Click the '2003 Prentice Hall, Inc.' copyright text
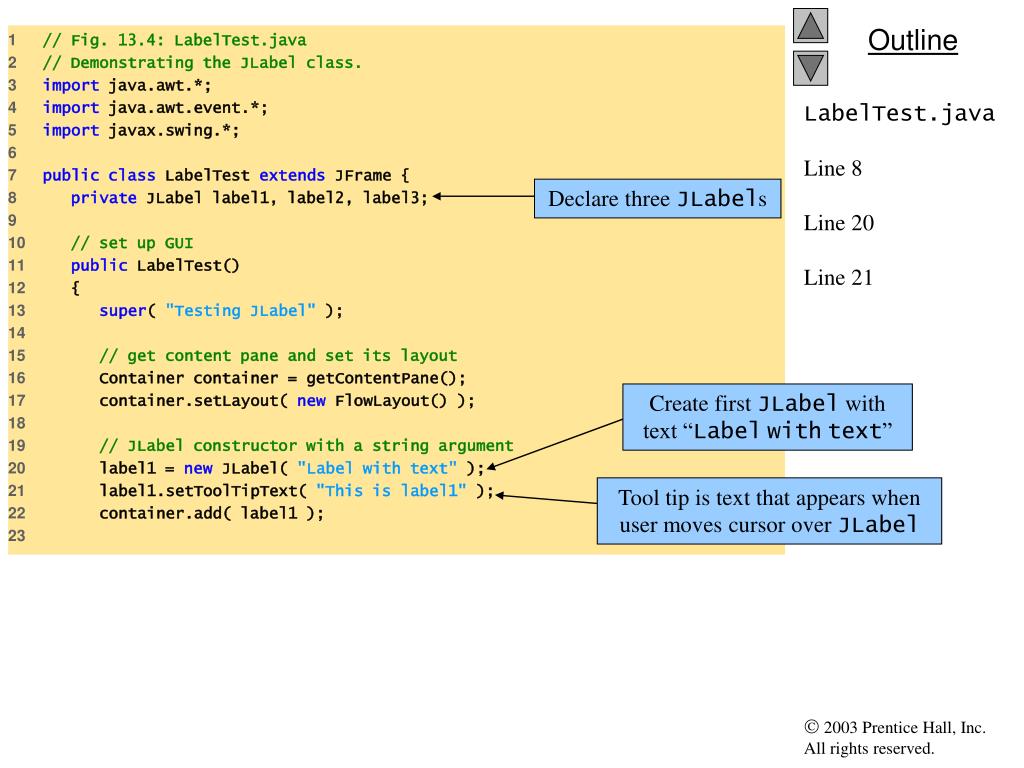Image resolution: width=1024 pixels, height=768 pixels. (895, 728)
